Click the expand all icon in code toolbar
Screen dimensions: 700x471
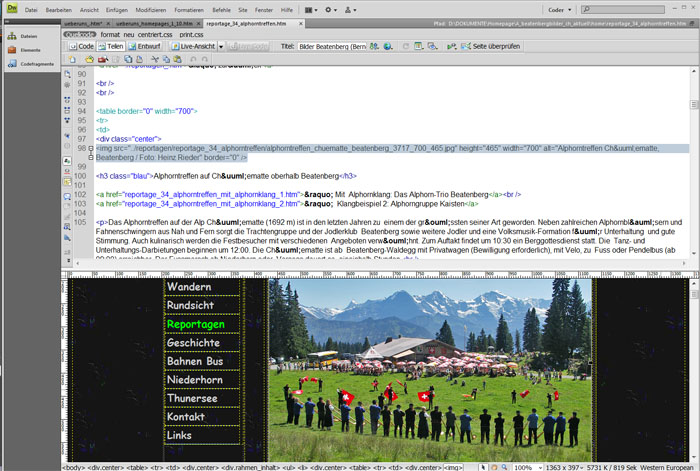tap(67, 120)
